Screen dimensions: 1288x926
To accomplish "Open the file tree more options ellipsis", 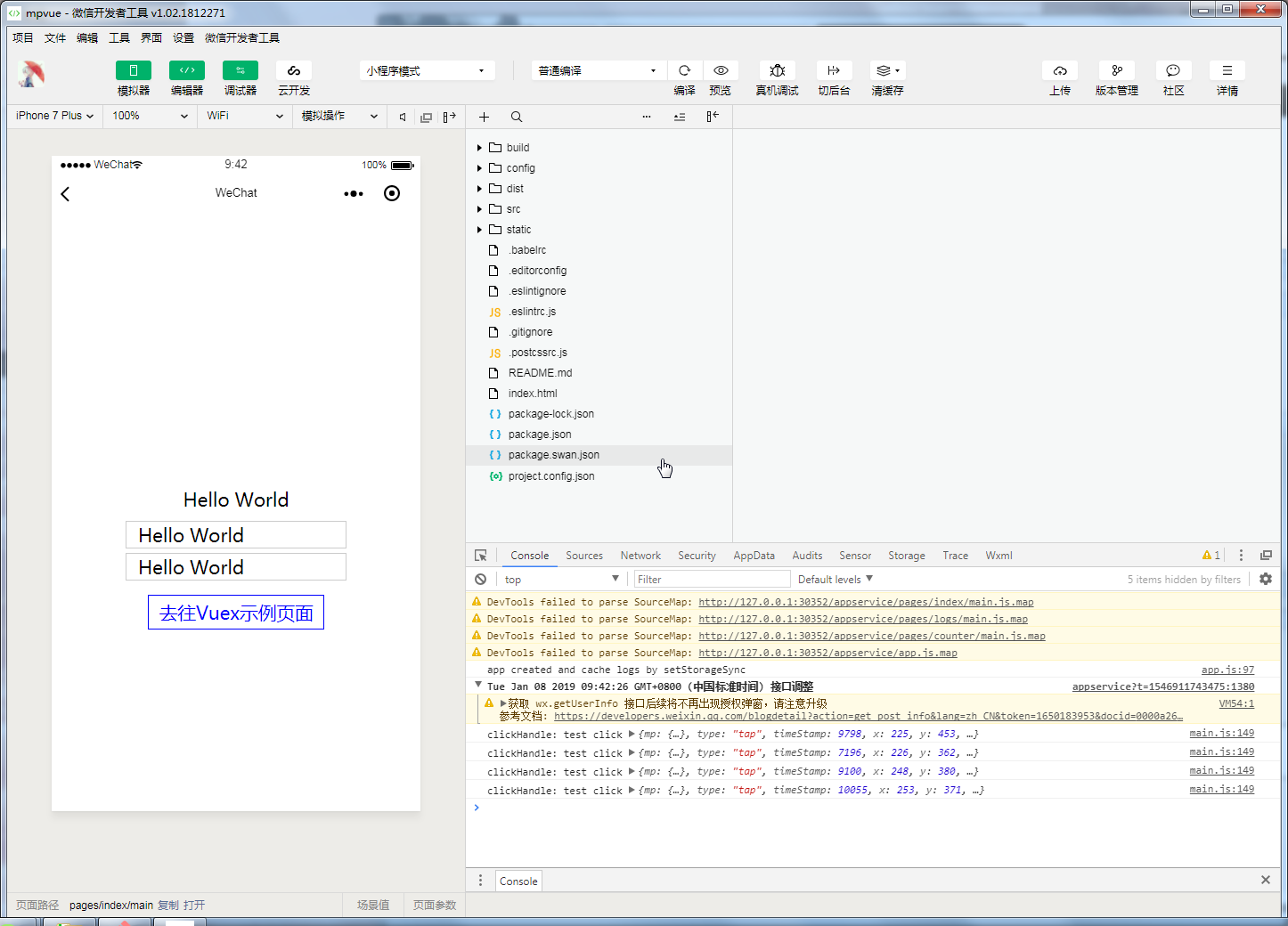I will click(647, 117).
